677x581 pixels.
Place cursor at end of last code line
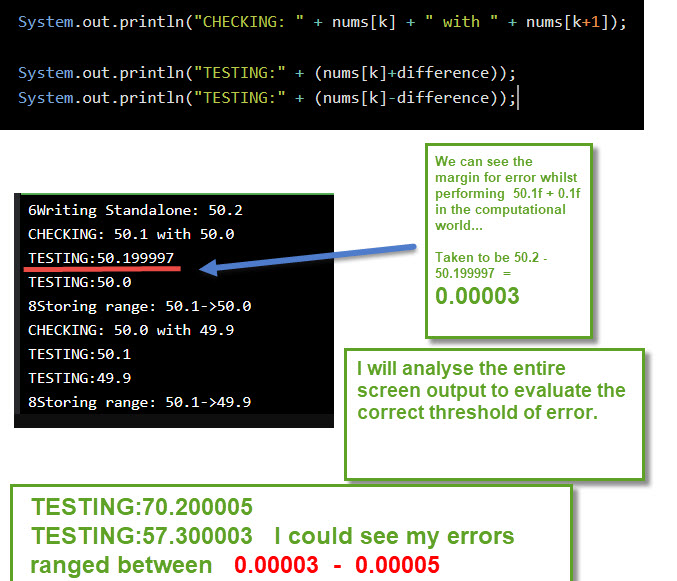point(517,97)
